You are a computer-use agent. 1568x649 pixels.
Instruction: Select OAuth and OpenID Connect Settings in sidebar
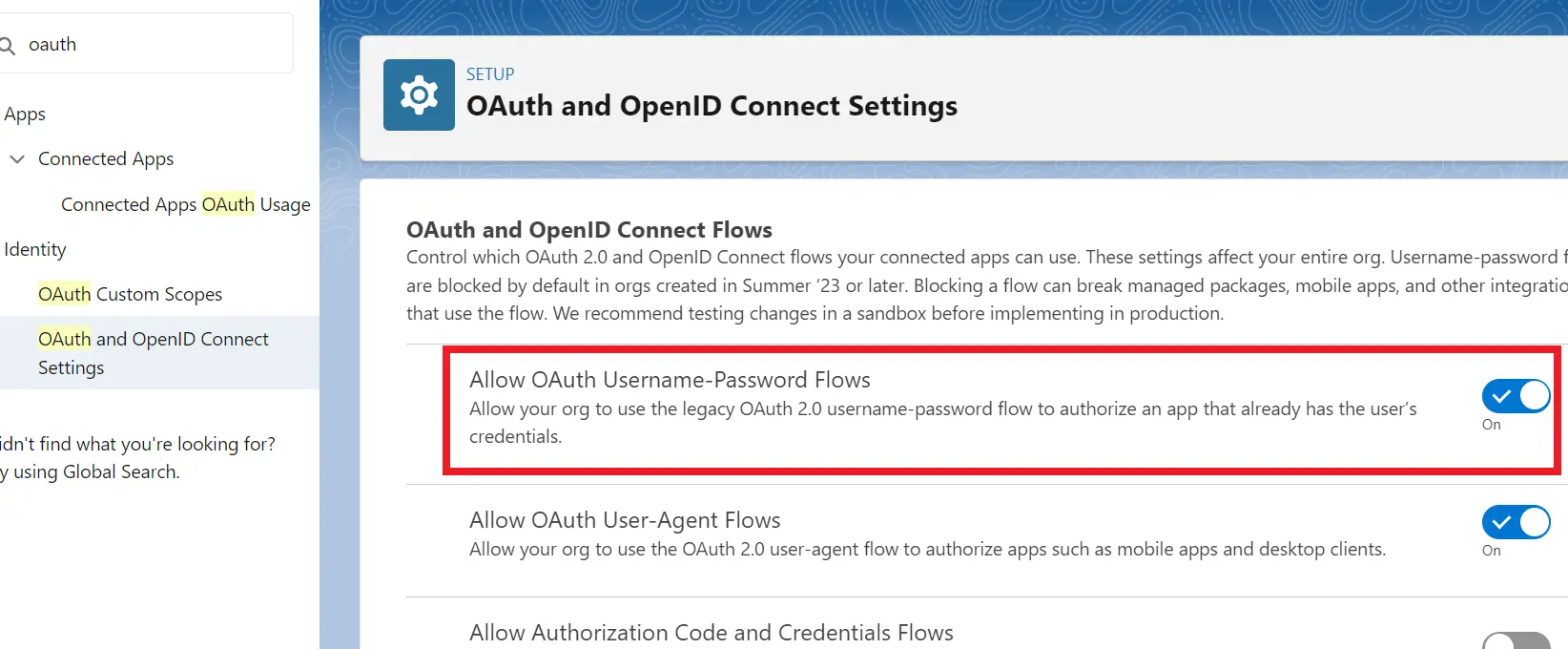coord(153,352)
